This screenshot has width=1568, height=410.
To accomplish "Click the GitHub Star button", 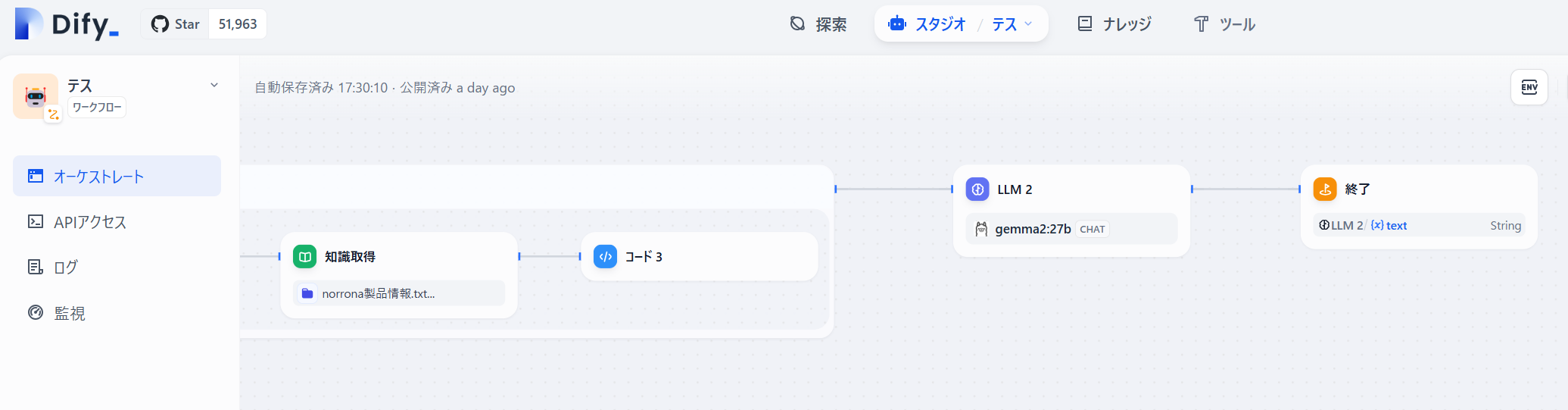I will 175,24.
